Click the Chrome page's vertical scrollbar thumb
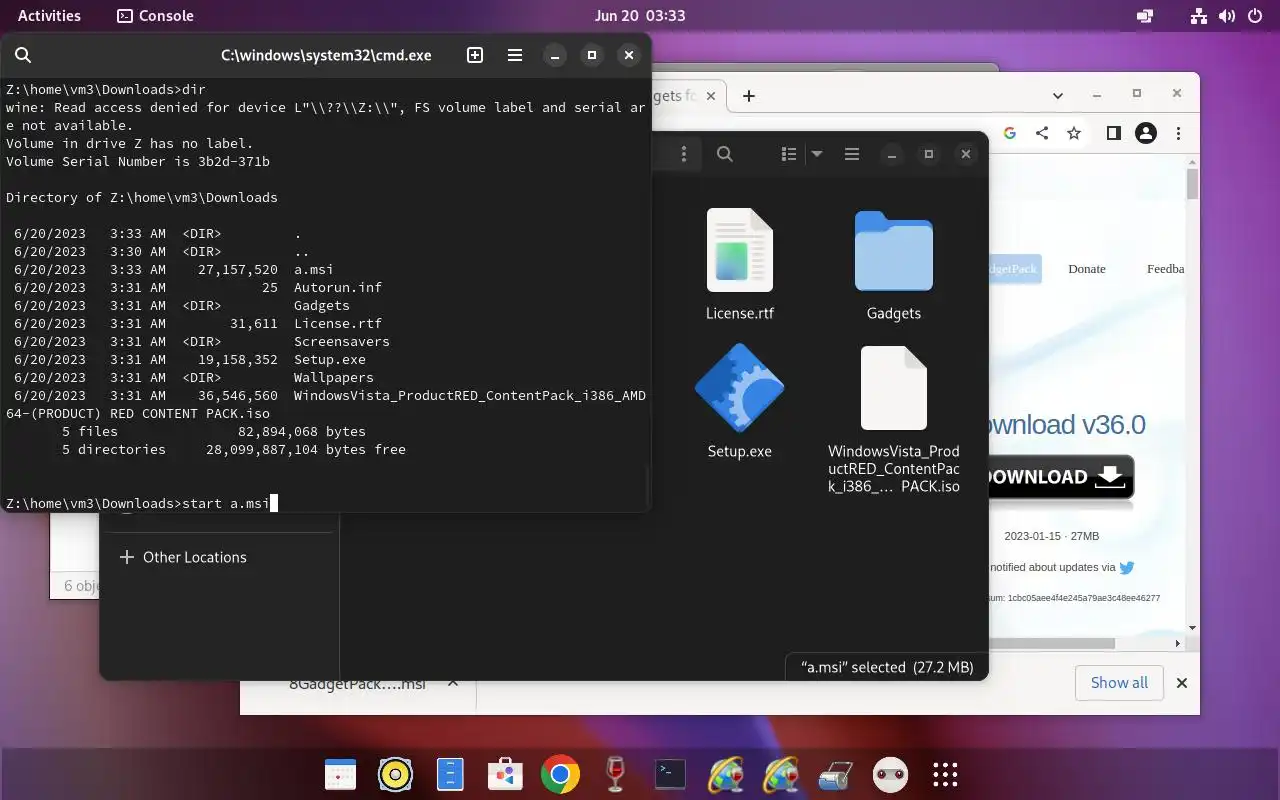 [1192, 185]
